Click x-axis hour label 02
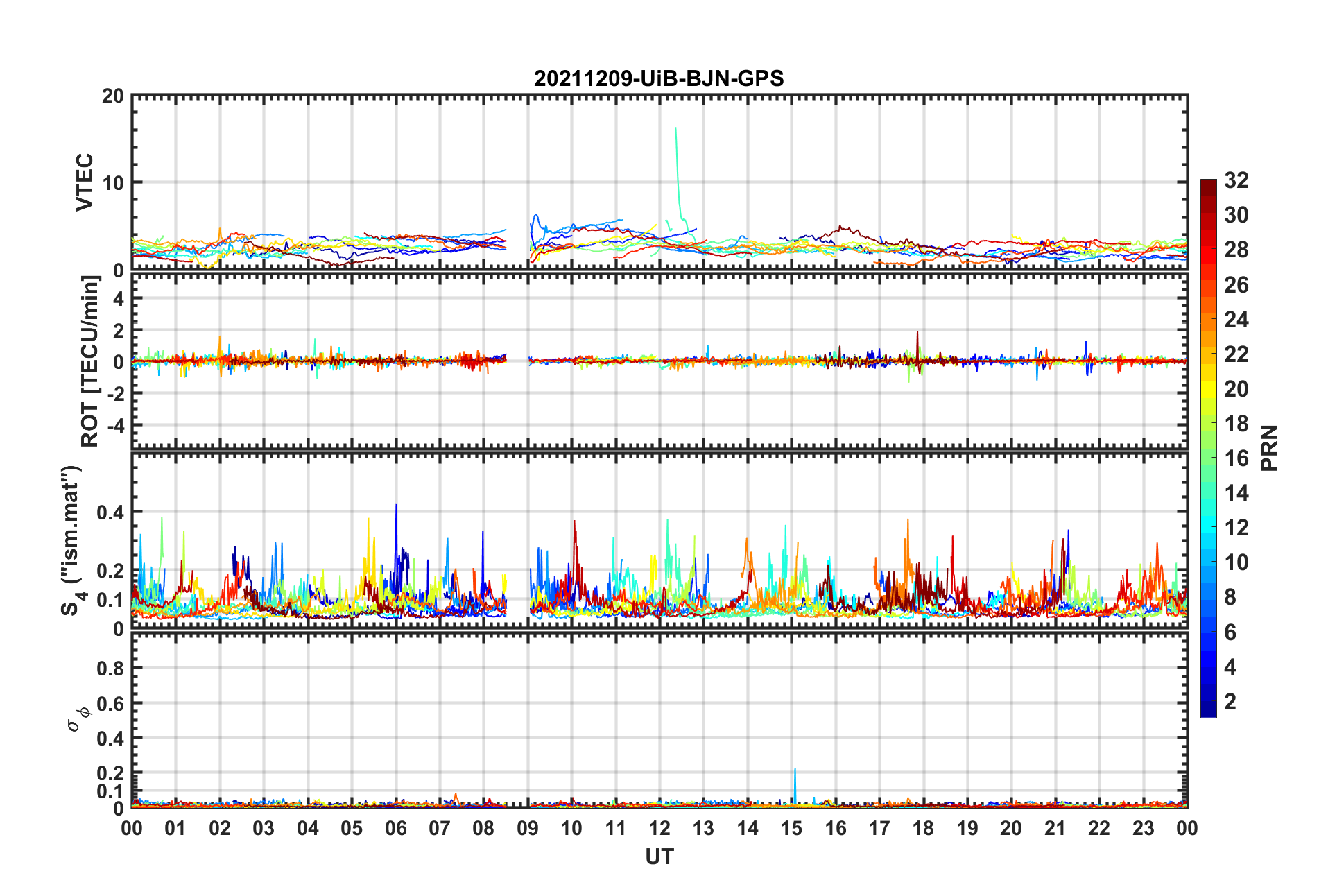This screenshot has width=1319, height=896. pyautogui.click(x=220, y=828)
